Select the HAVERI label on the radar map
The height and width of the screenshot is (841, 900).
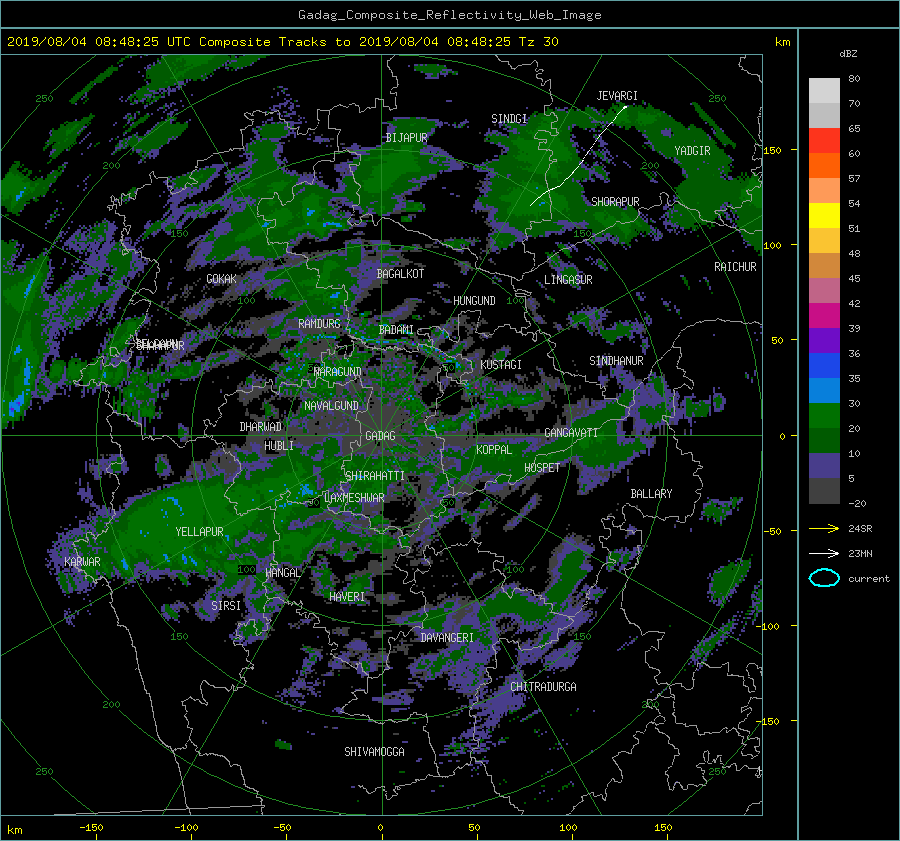click(x=347, y=597)
